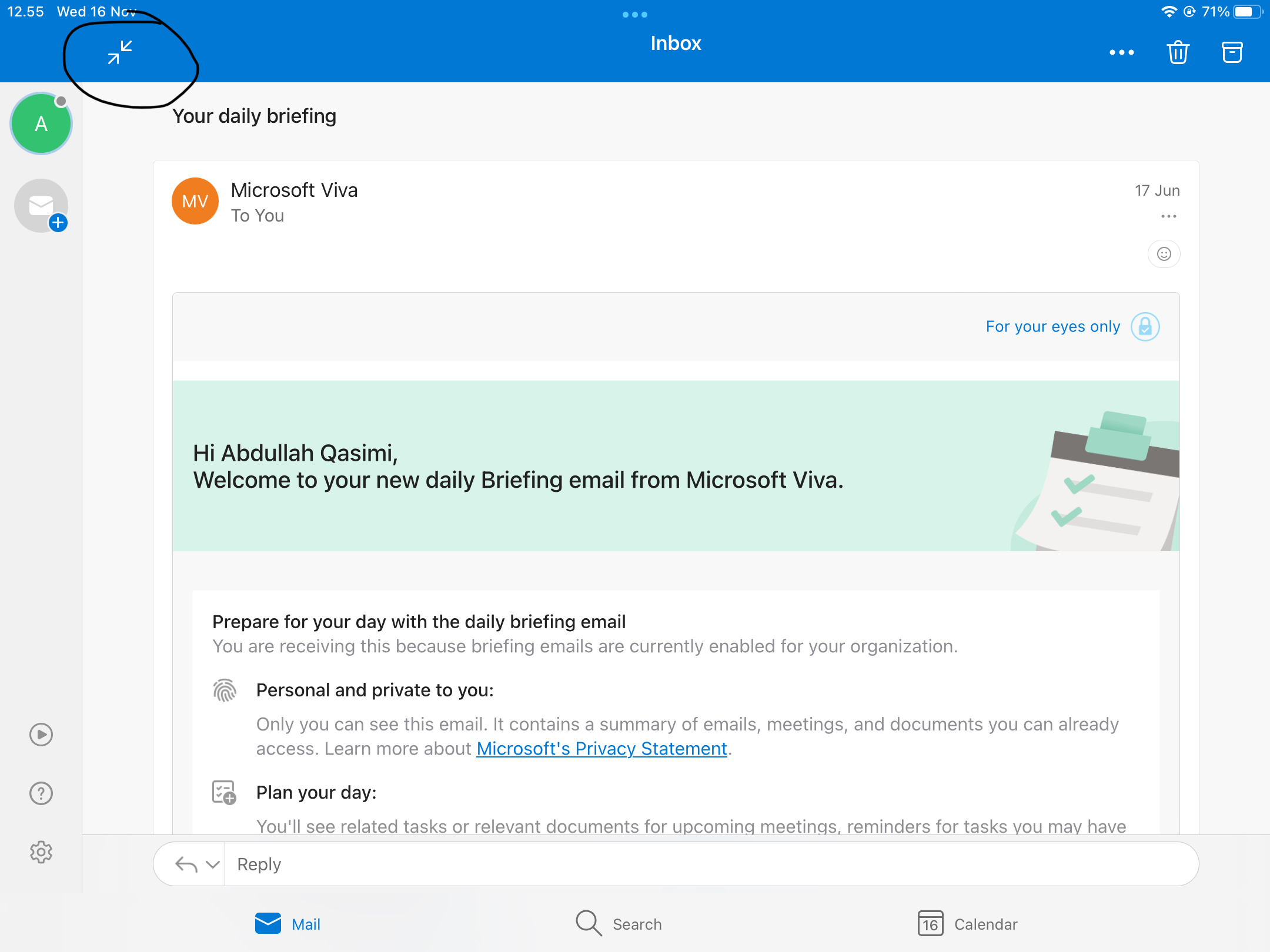Tap the For your eyes only lock icon
1270x952 pixels.
coord(1145,327)
